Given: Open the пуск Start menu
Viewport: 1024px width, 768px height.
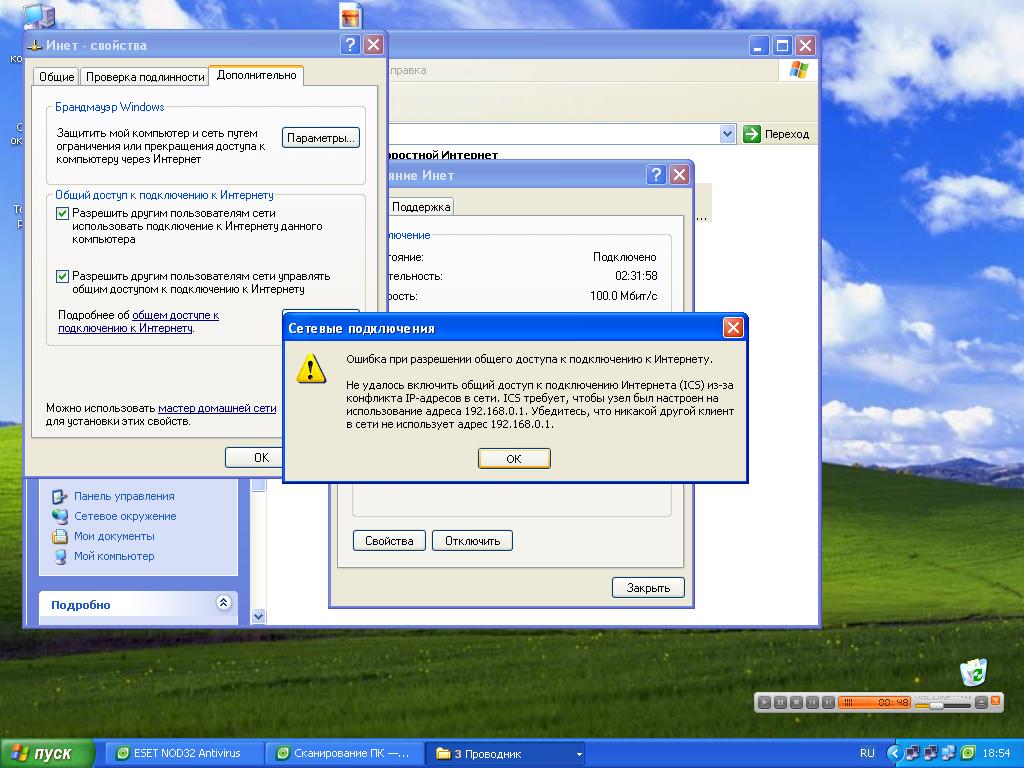Looking at the screenshot, I should [x=46, y=753].
